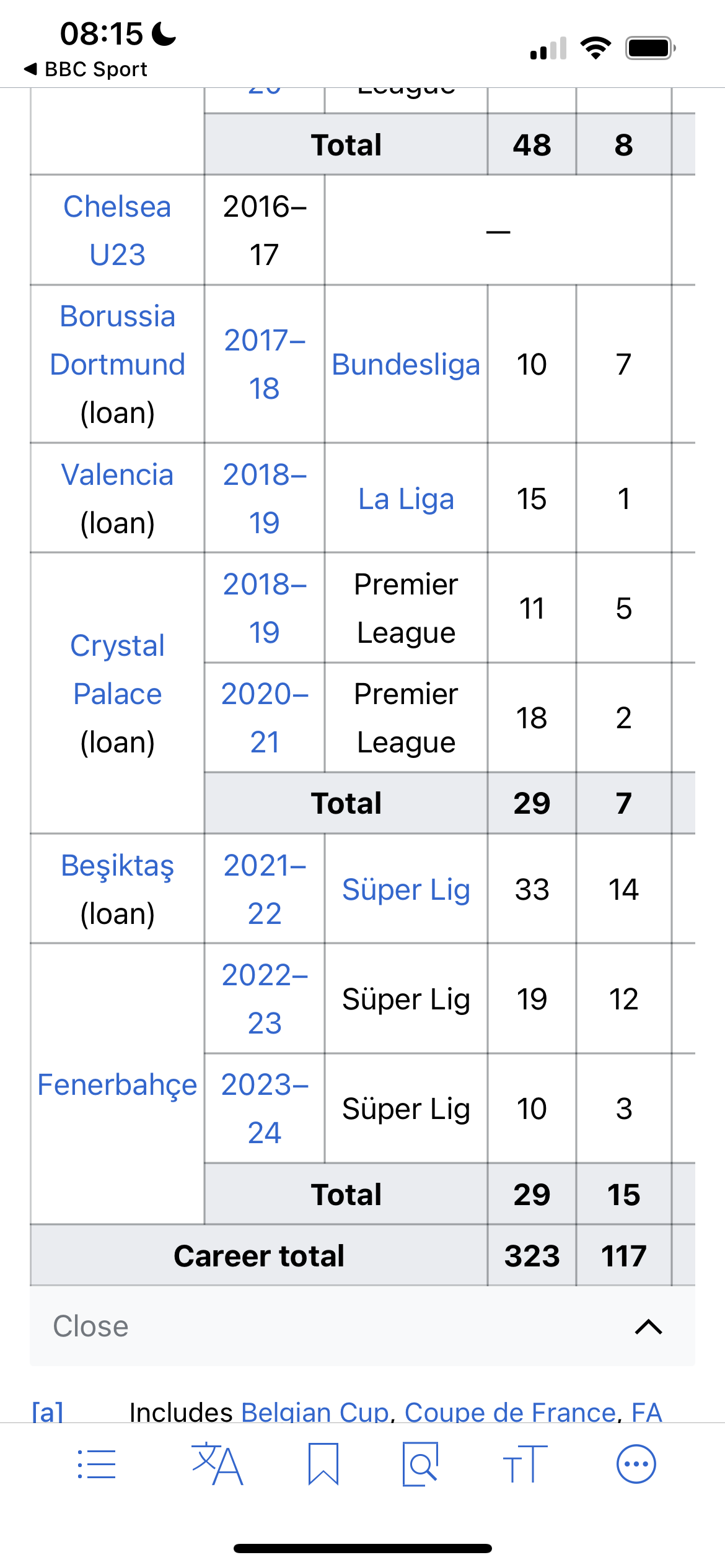This screenshot has height=1568, width=725.
Task: Tap Close to collapse the career table
Action: [90, 1326]
